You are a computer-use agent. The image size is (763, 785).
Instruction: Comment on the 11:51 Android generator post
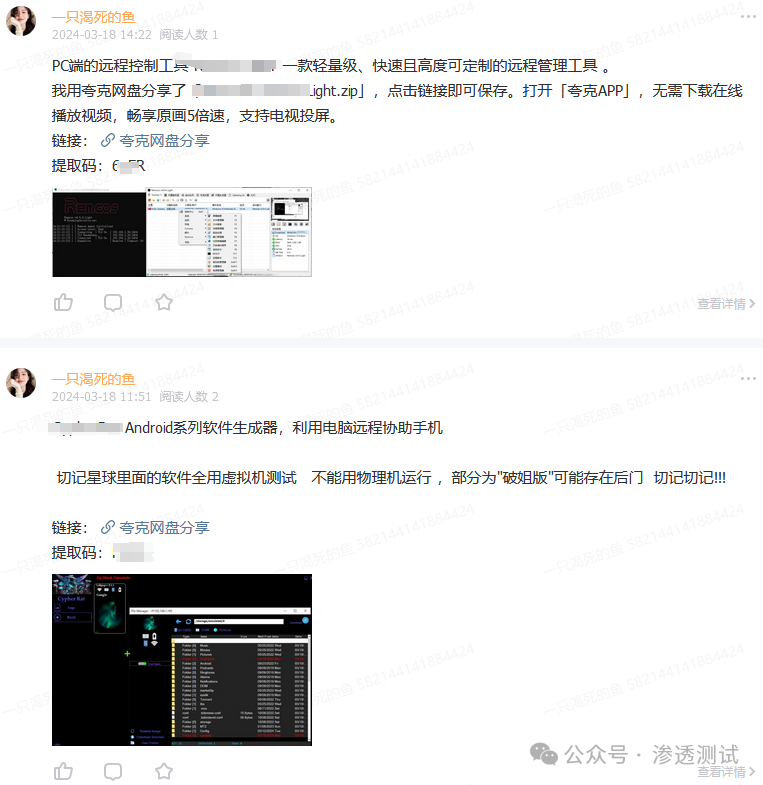[113, 772]
